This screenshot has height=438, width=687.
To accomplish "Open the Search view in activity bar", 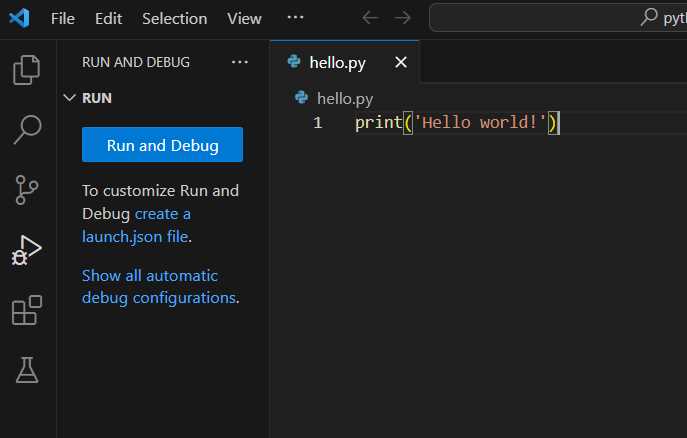I will pos(27,129).
